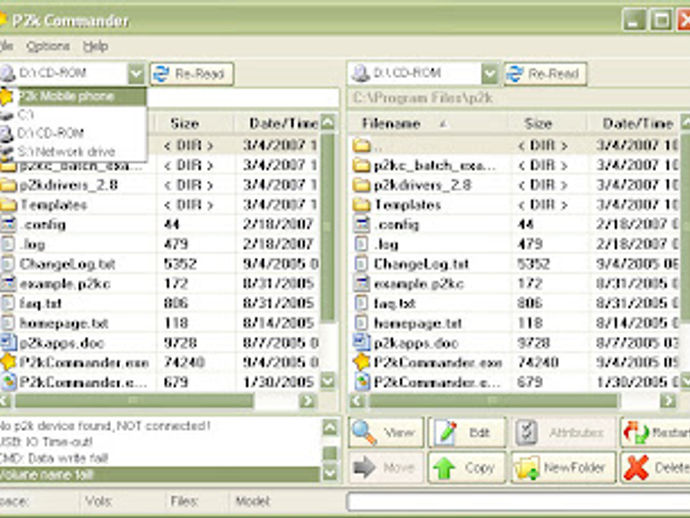Select homepage.txt icon in right panel
This screenshot has height=518, width=690.
coord(362,323)
